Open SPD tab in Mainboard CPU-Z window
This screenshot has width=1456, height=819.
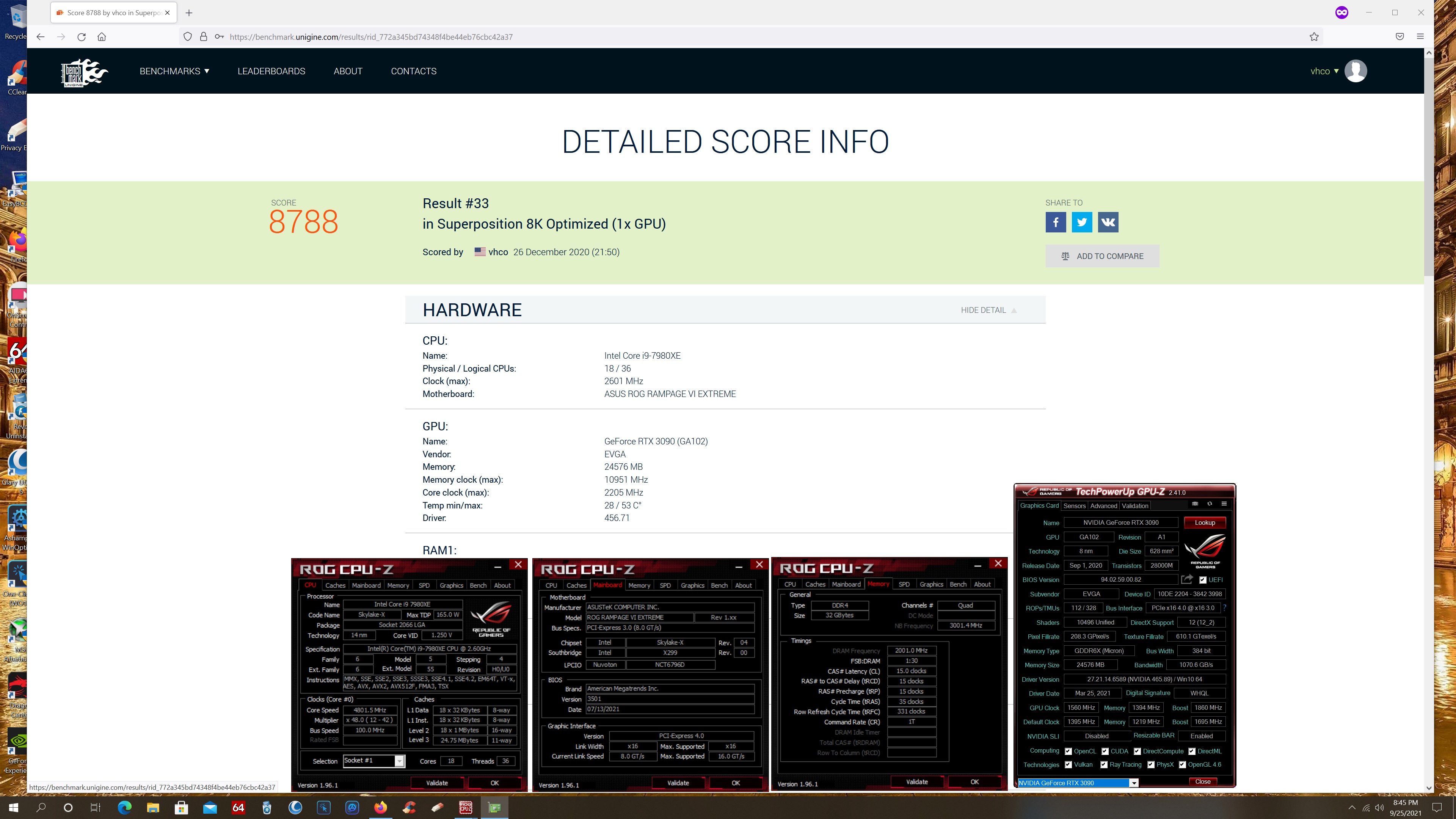(665, 585)
